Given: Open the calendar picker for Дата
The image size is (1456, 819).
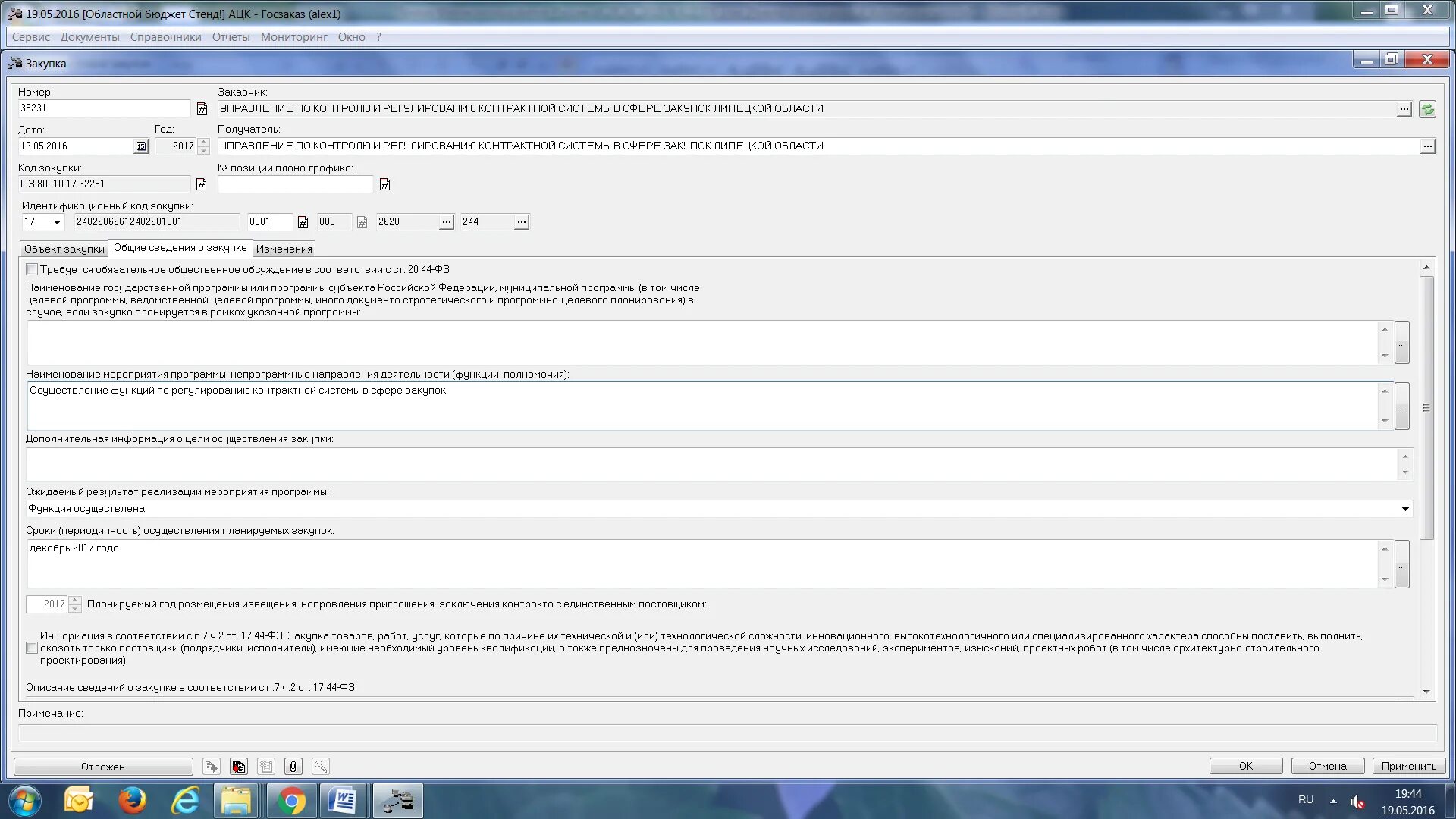Looking at the screenshot, I should point(141,146).
